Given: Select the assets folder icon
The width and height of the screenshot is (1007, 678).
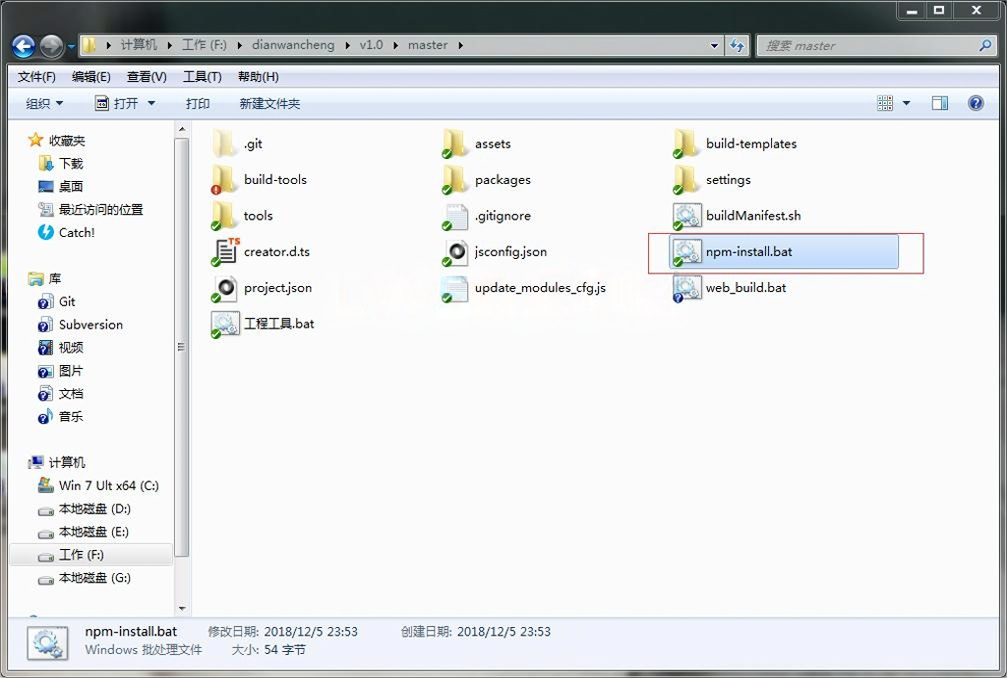Looking at the screenshot, I should click(455, 144).
